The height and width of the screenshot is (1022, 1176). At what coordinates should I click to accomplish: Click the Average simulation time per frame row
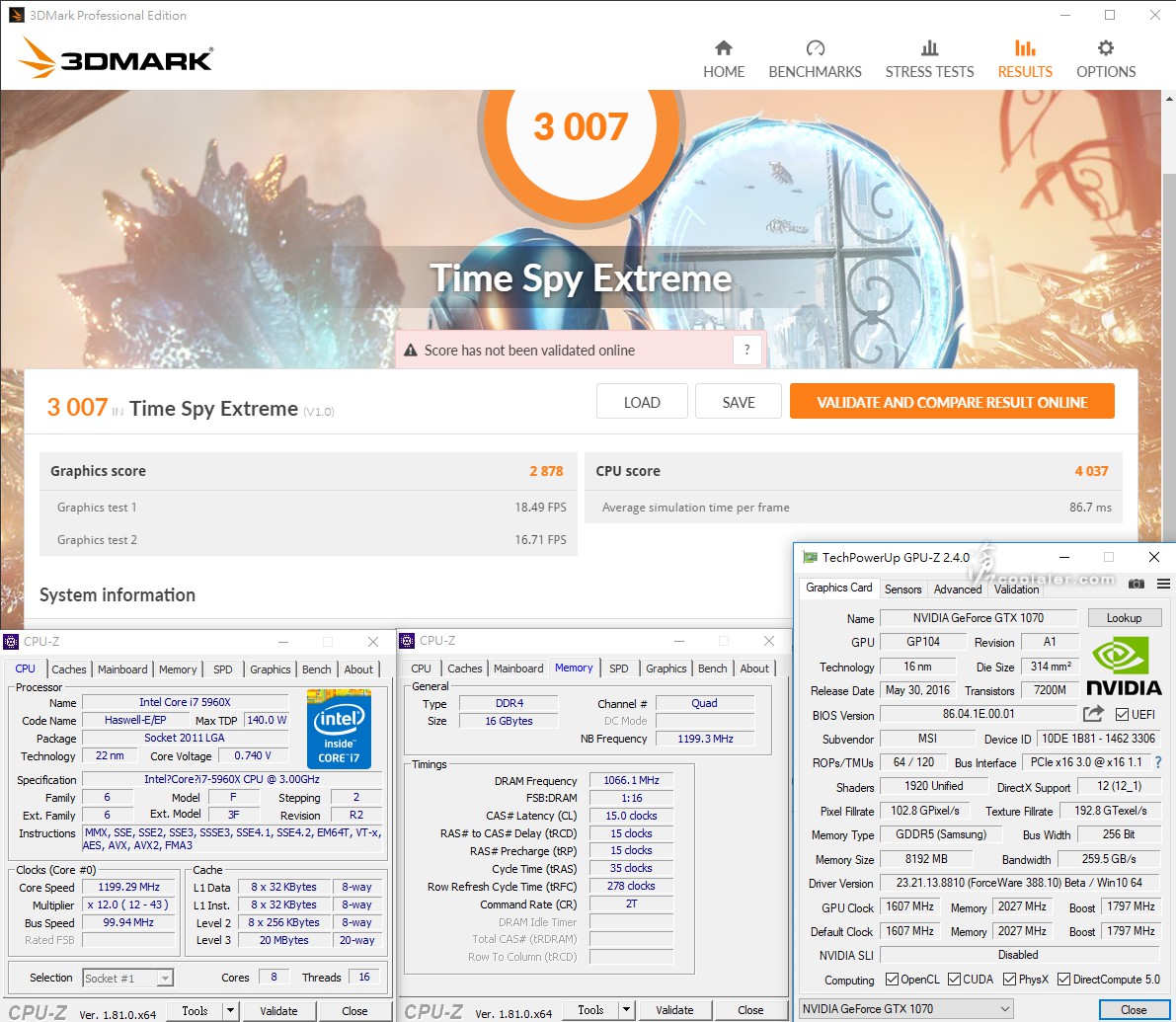coord(853,507)
